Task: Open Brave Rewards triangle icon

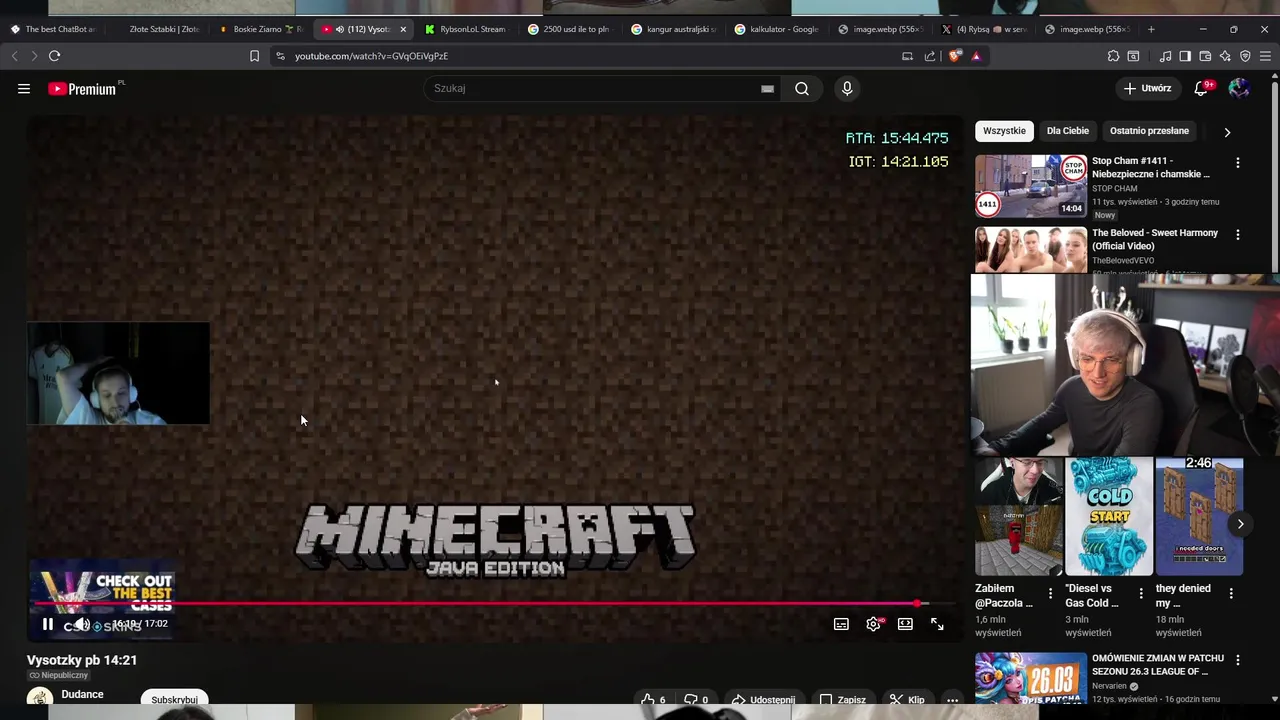Action: (x=976, y=56)
